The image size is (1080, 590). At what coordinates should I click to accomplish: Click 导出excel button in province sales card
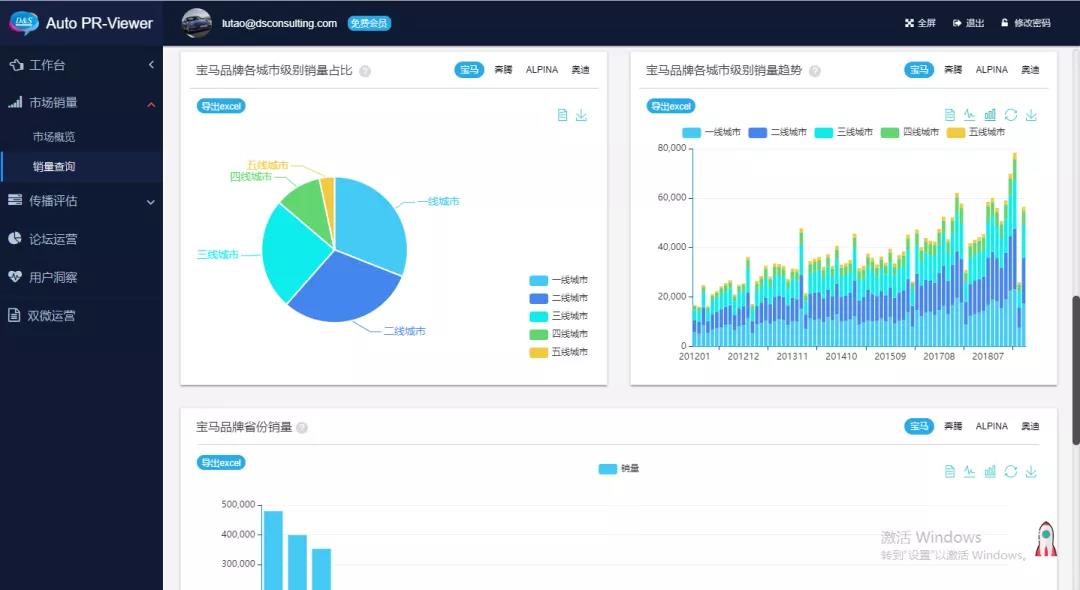click(221, 463)
